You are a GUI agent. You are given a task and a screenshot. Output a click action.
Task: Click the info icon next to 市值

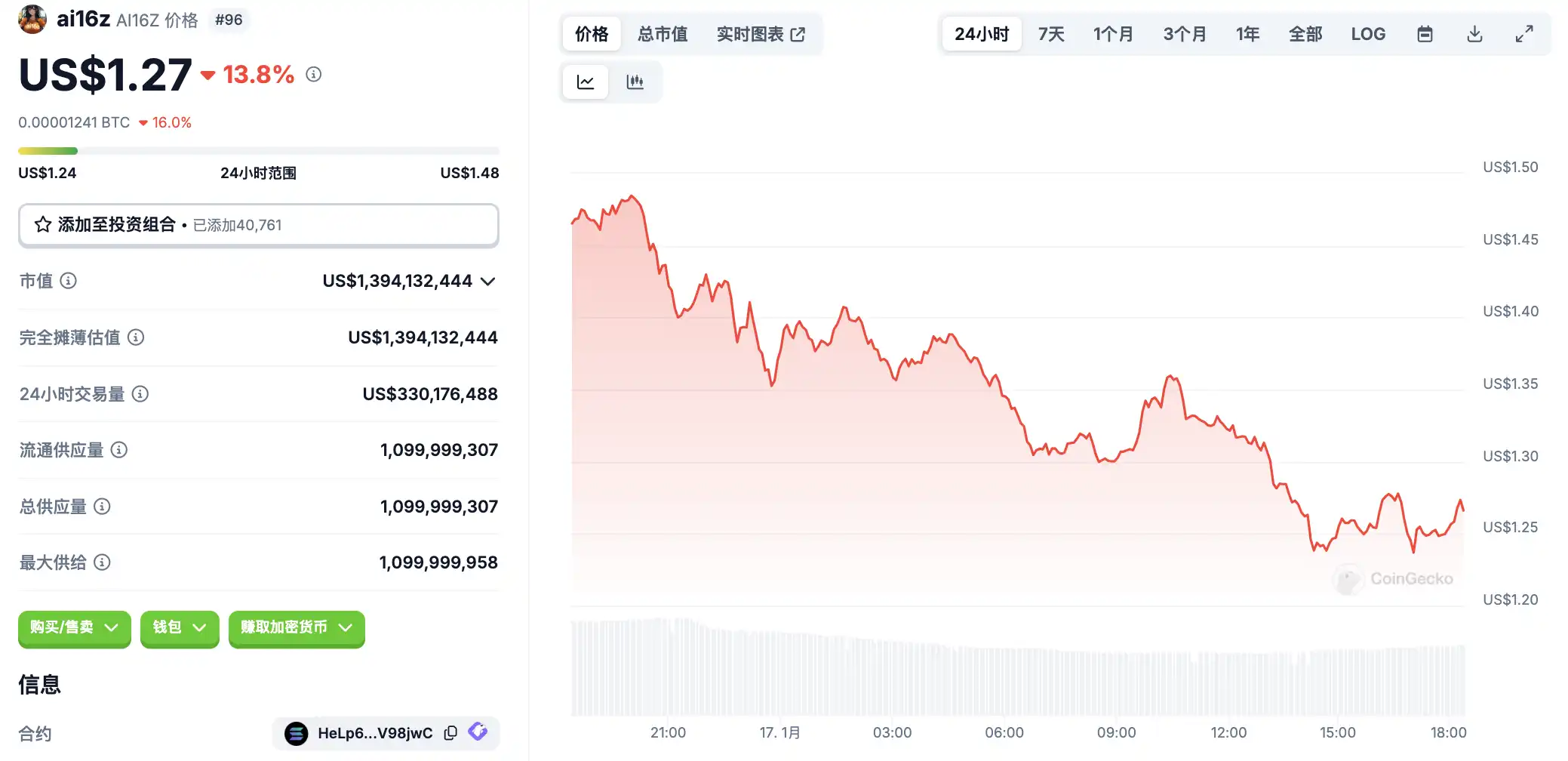(x=69, y=281)
